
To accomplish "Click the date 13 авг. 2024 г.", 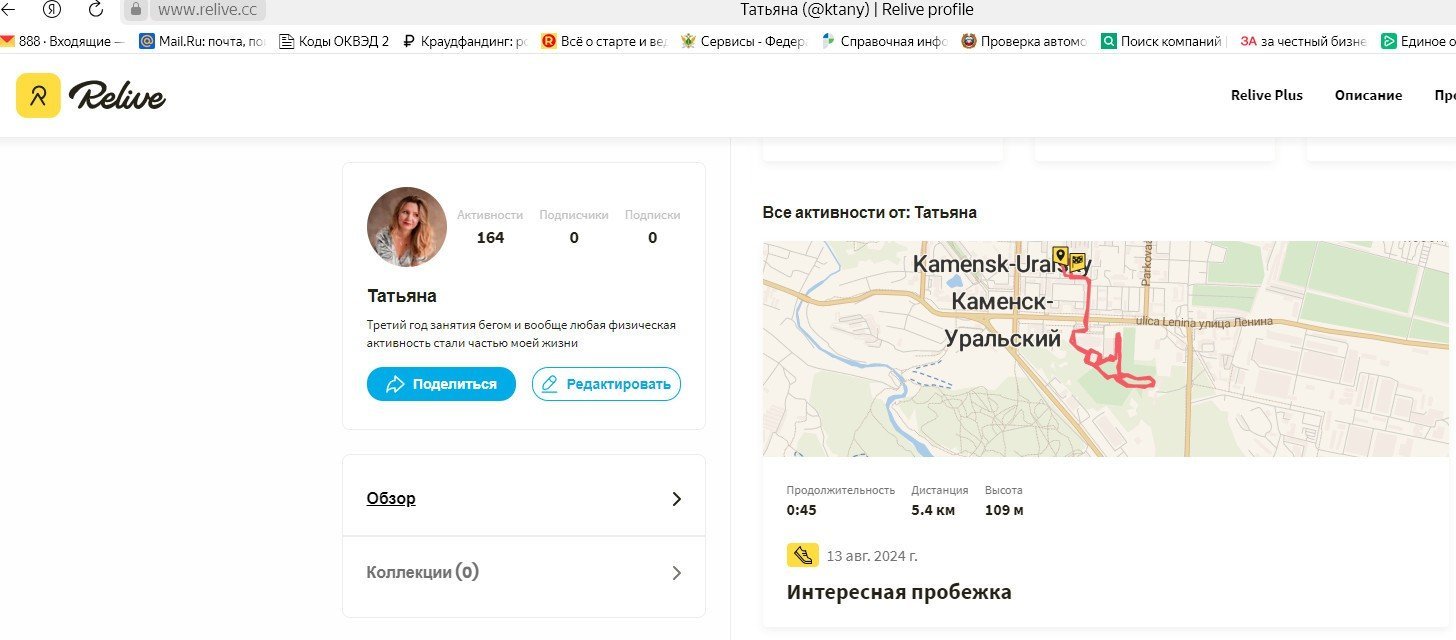I will pos(872,555).
